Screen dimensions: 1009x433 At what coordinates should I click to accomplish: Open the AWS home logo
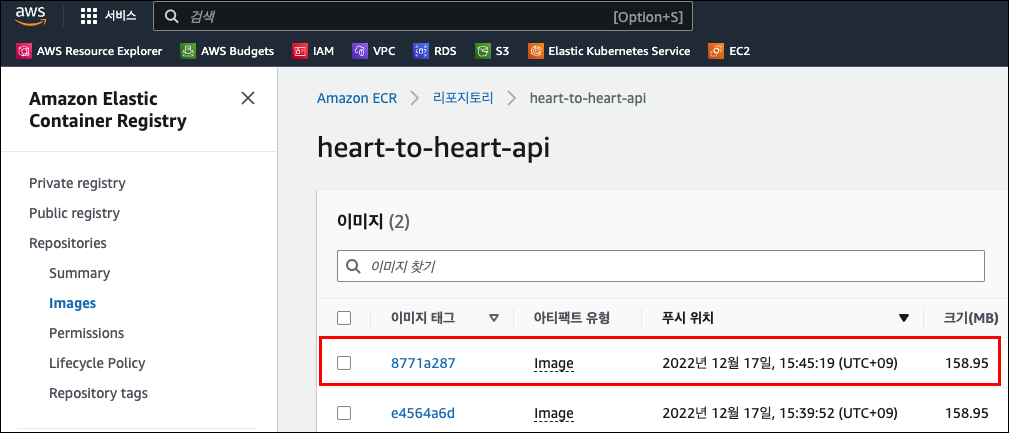point(30,16)
